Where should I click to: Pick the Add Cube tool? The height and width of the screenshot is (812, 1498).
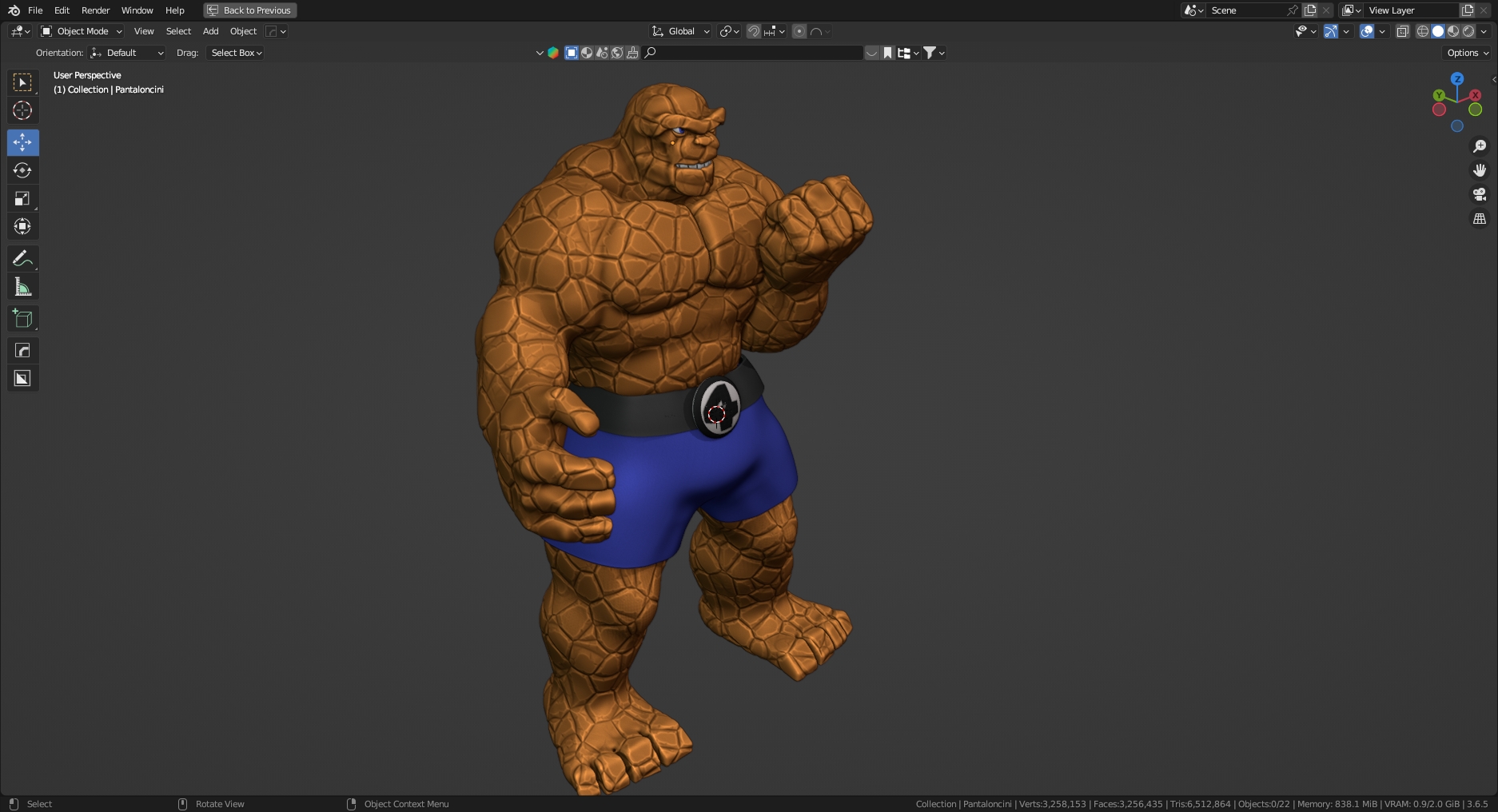pos(22,318)
